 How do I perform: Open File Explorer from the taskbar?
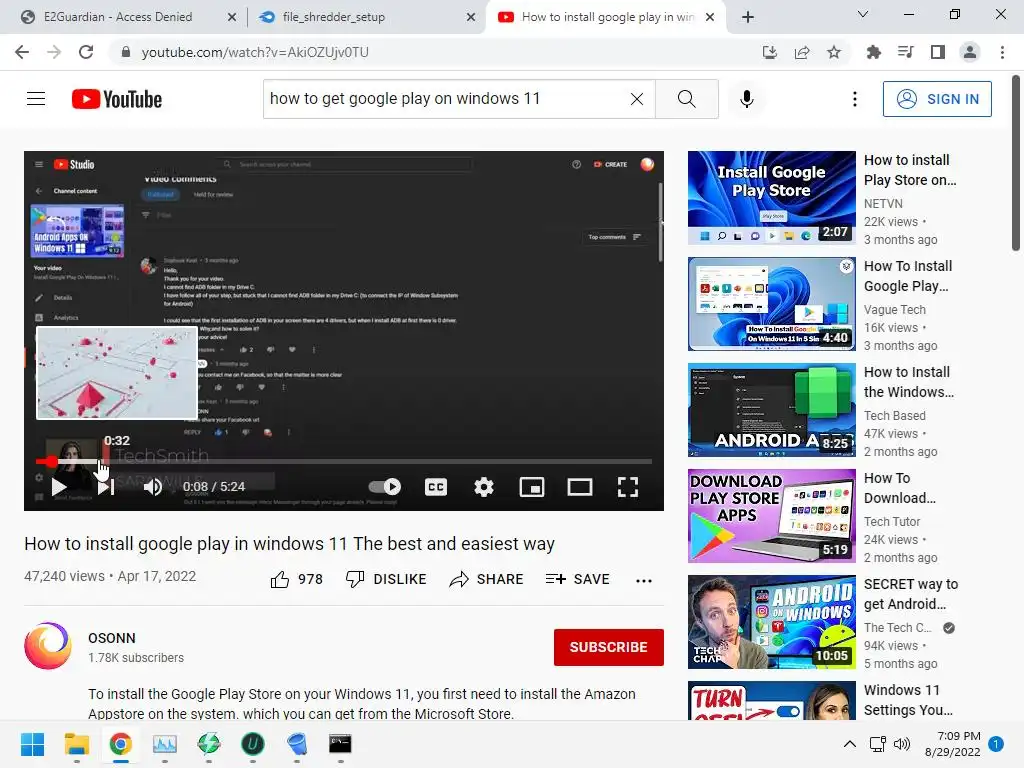76,744
